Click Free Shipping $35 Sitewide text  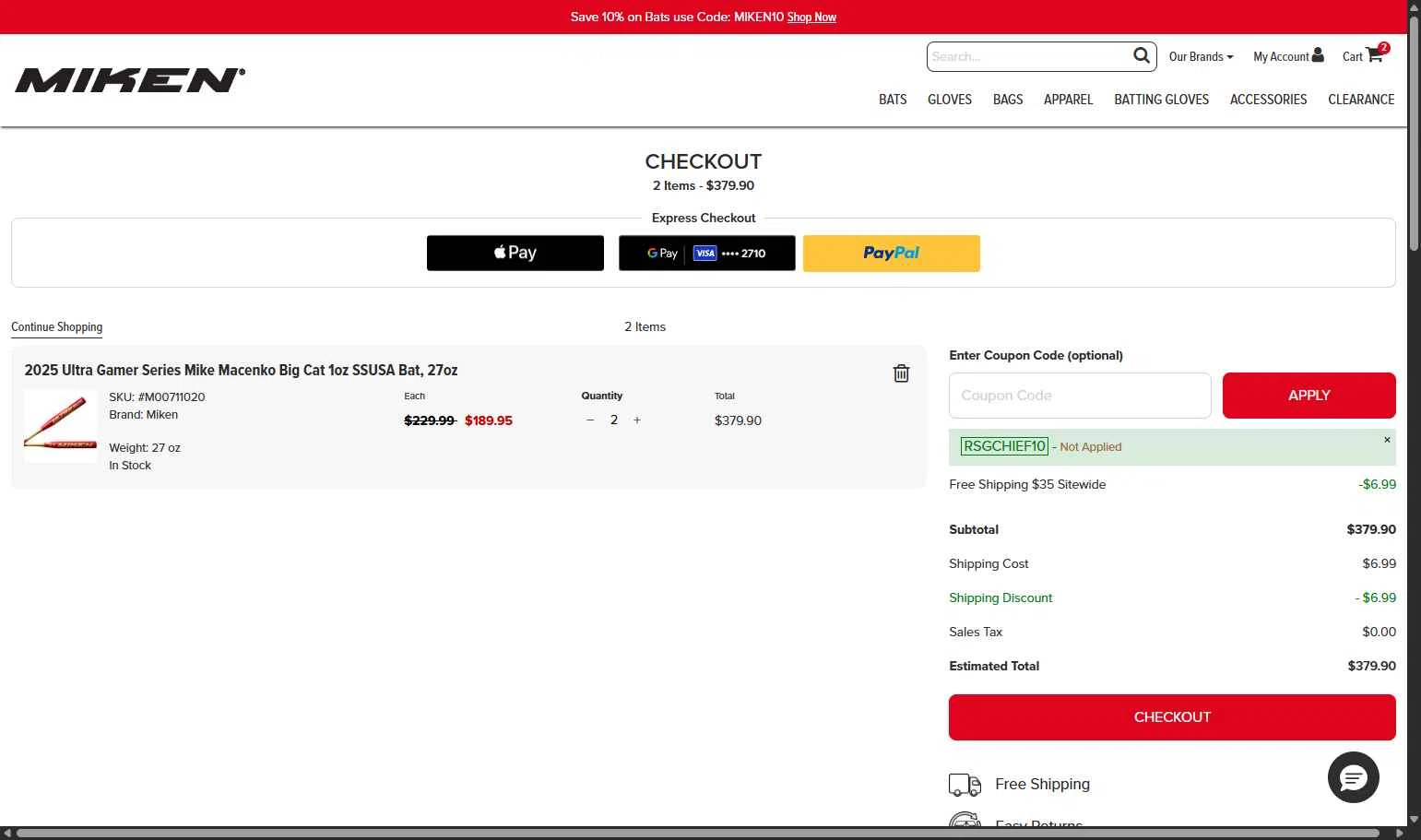coord(1027,484)
